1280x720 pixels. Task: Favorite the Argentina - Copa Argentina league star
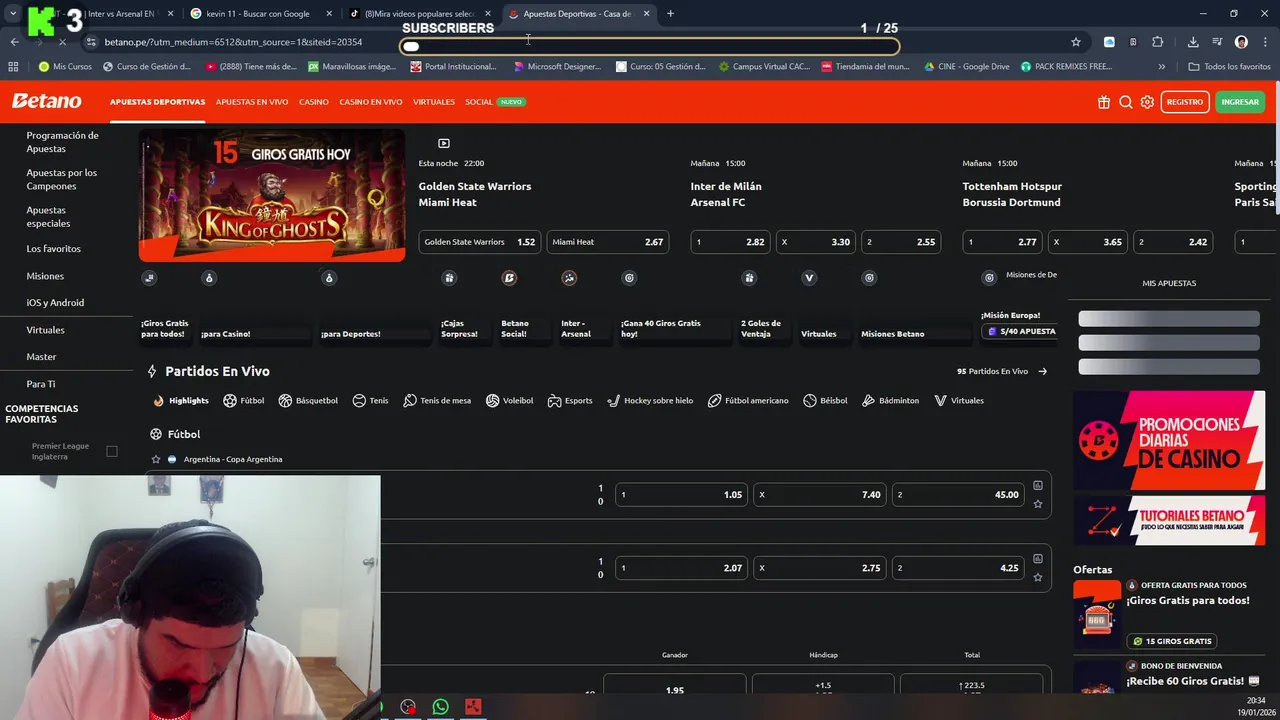pyautogui.click(x=156, y=459)
